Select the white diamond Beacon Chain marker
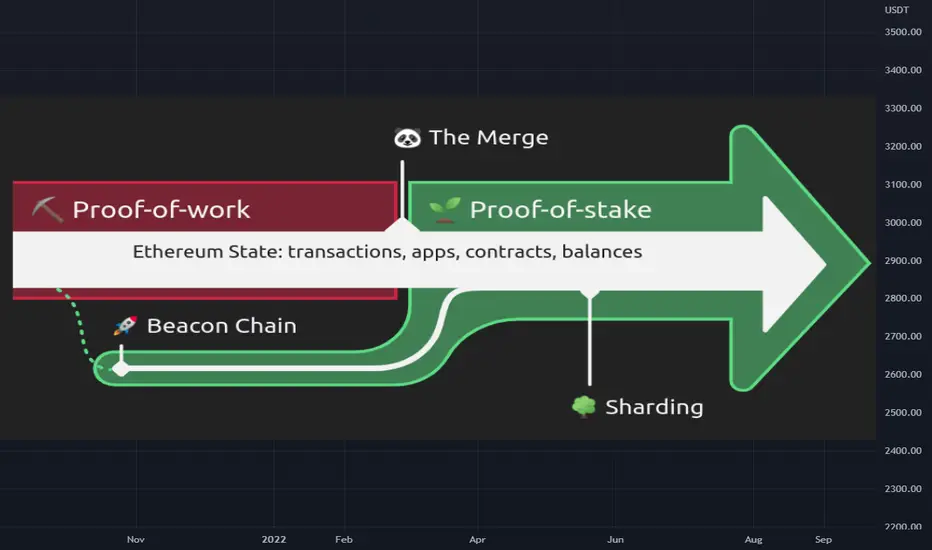Screen dimensions: 932x550 point(121,369)
